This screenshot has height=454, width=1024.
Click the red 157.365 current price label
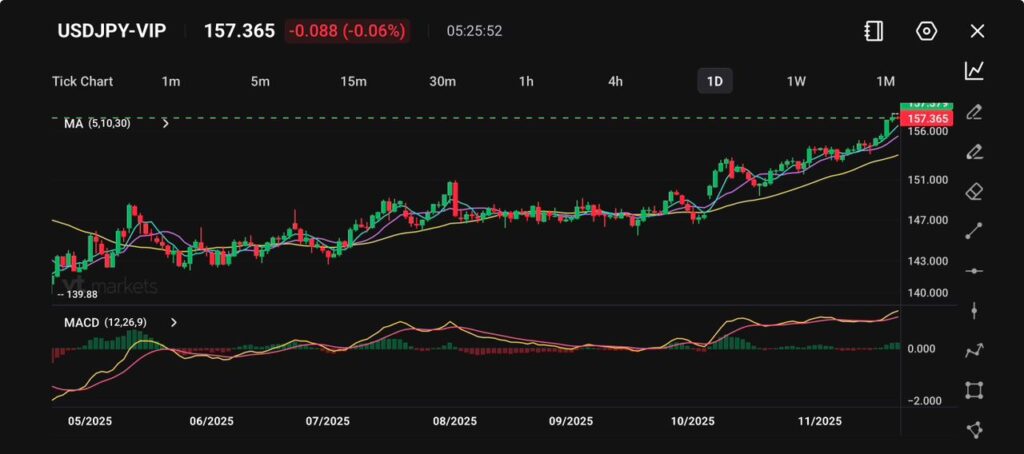926,119
